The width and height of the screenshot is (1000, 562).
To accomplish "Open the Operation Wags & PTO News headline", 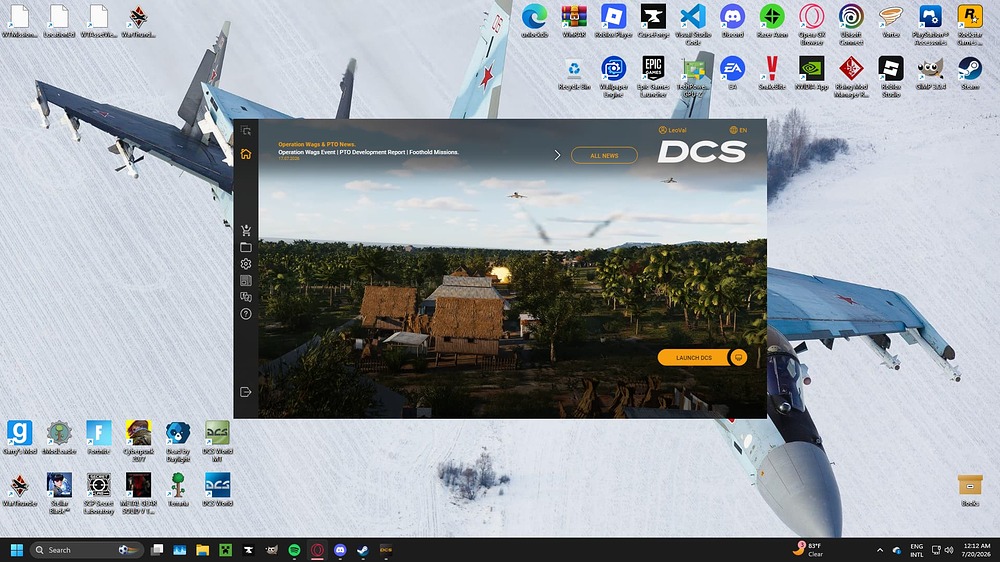I will (x=317, y=144).
